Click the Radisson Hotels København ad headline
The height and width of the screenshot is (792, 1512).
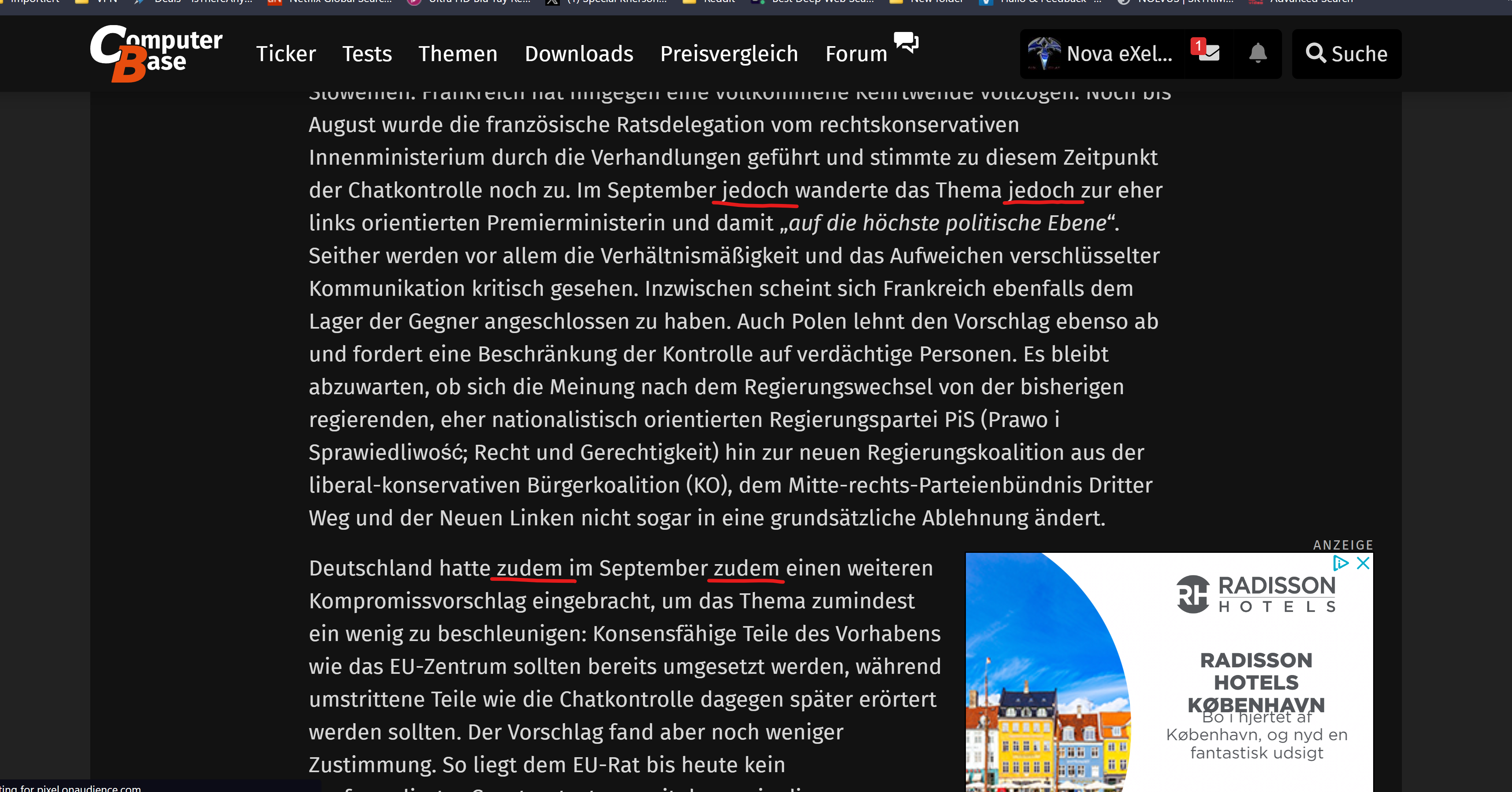[x=1256, y=682]
